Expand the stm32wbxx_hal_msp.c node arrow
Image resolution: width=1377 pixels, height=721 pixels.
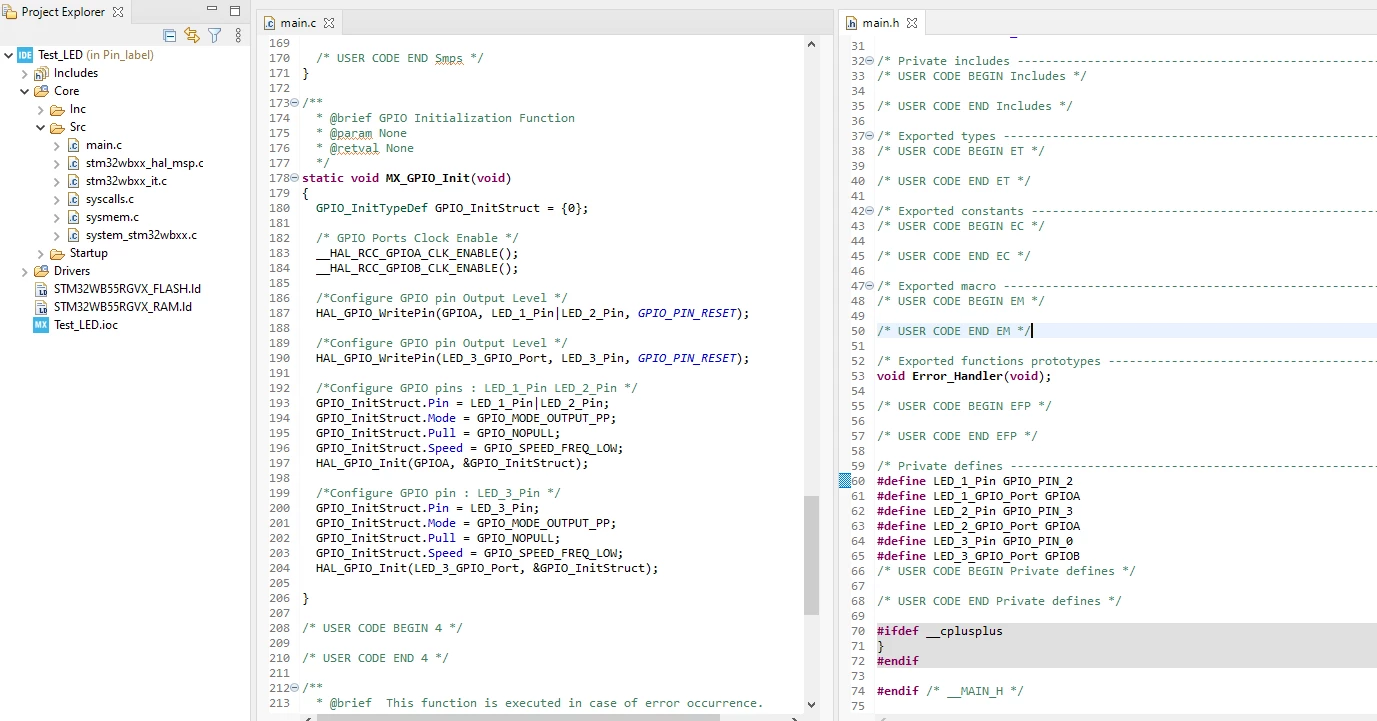[57, 163]
